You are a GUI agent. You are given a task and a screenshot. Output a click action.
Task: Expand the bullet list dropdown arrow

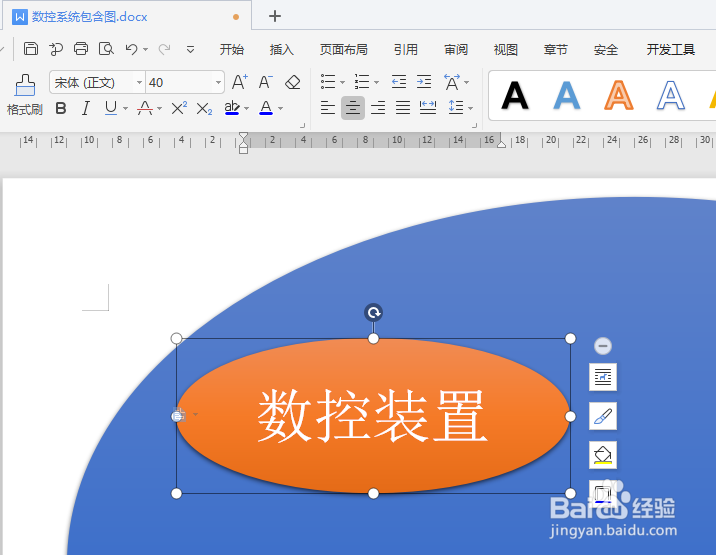[342, 83]
